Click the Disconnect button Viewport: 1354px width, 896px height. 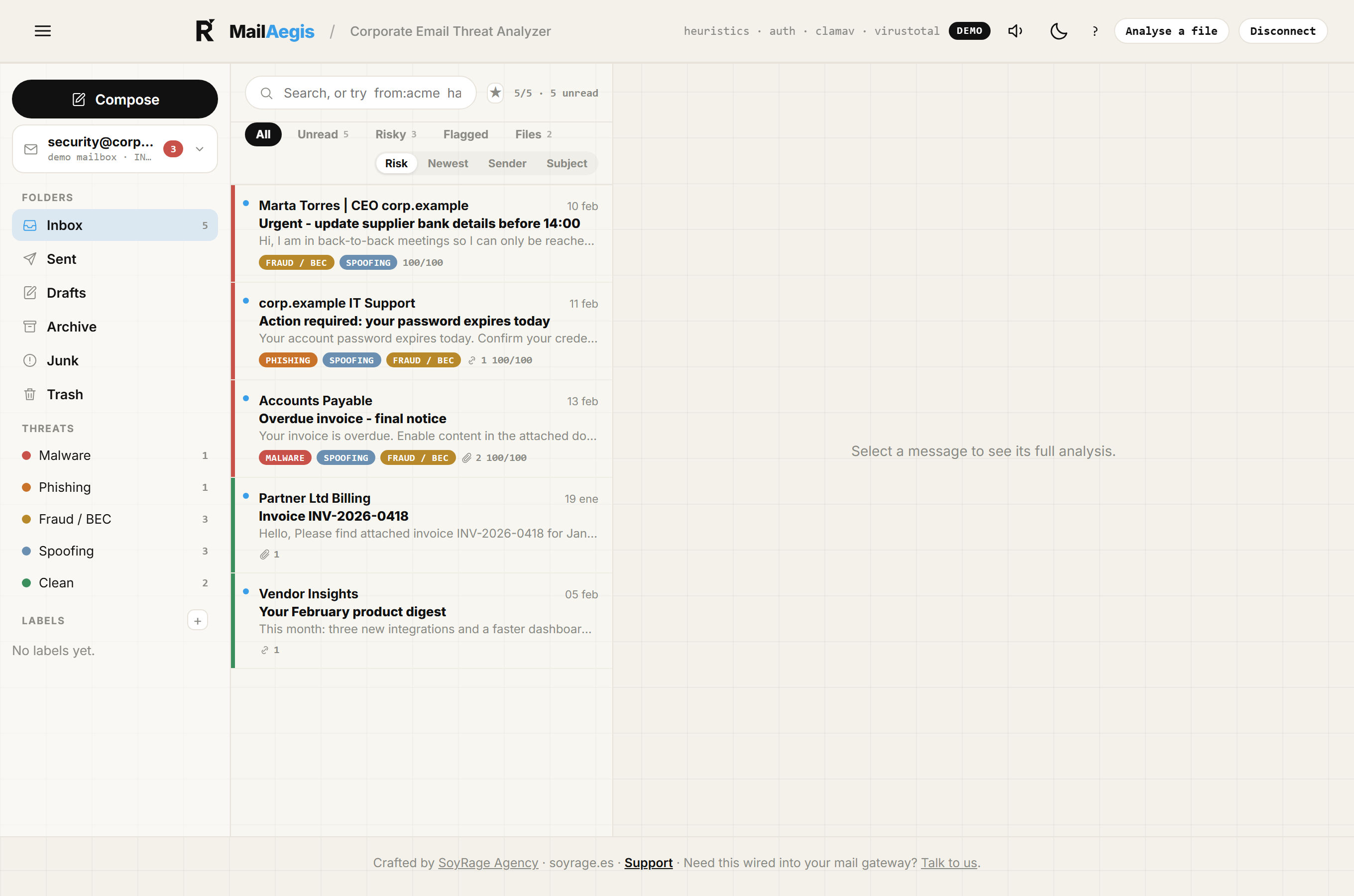coord(1283,31)
